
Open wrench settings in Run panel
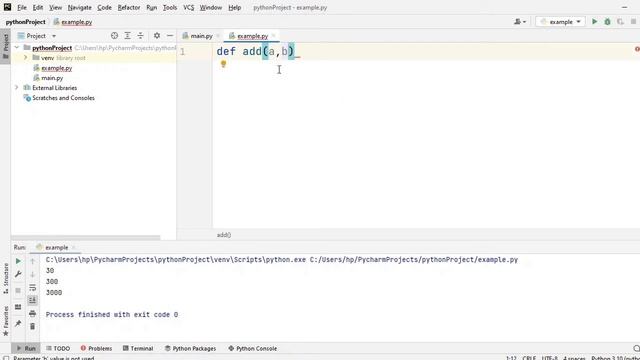click(18, 274)
